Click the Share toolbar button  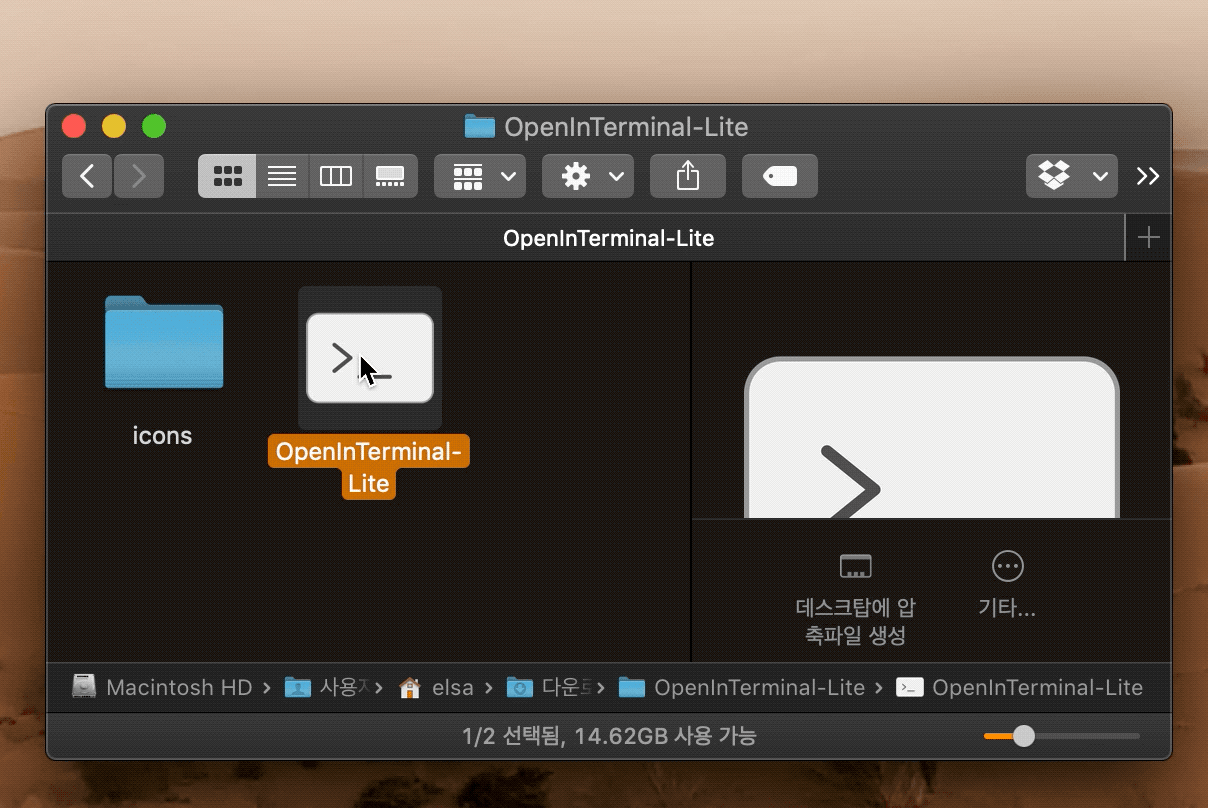tap(688, 177)
